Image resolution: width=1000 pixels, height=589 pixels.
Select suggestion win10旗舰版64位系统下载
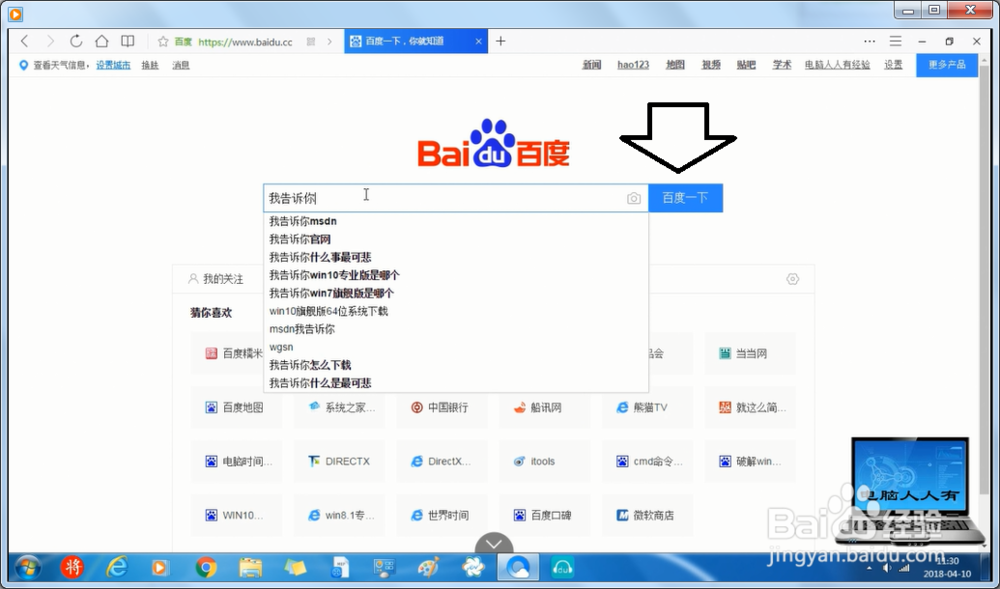[456, 311]
